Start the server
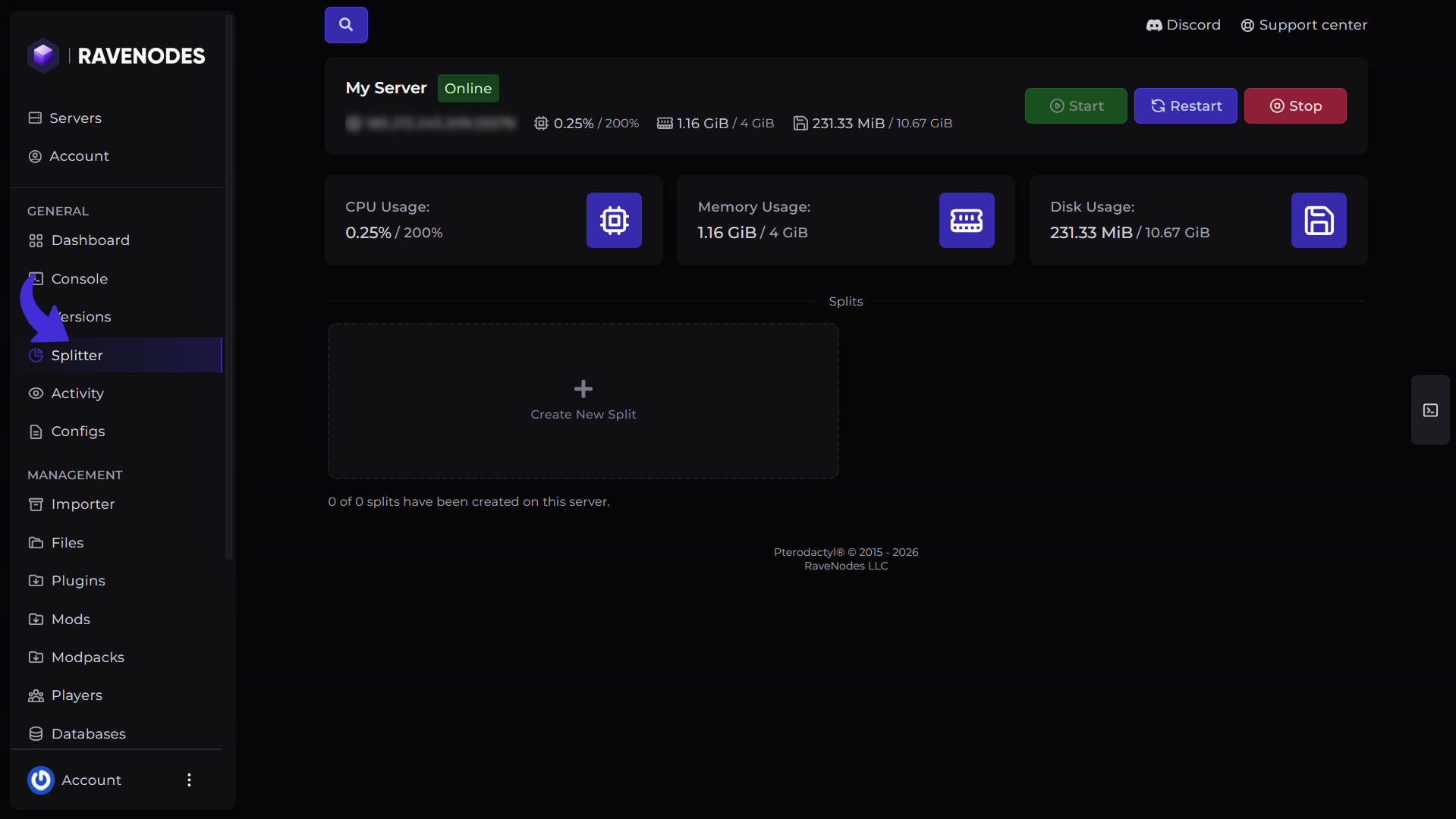Image resolution: width=1456 pixels, height=819 pixels. click(x=1076, y=105)
